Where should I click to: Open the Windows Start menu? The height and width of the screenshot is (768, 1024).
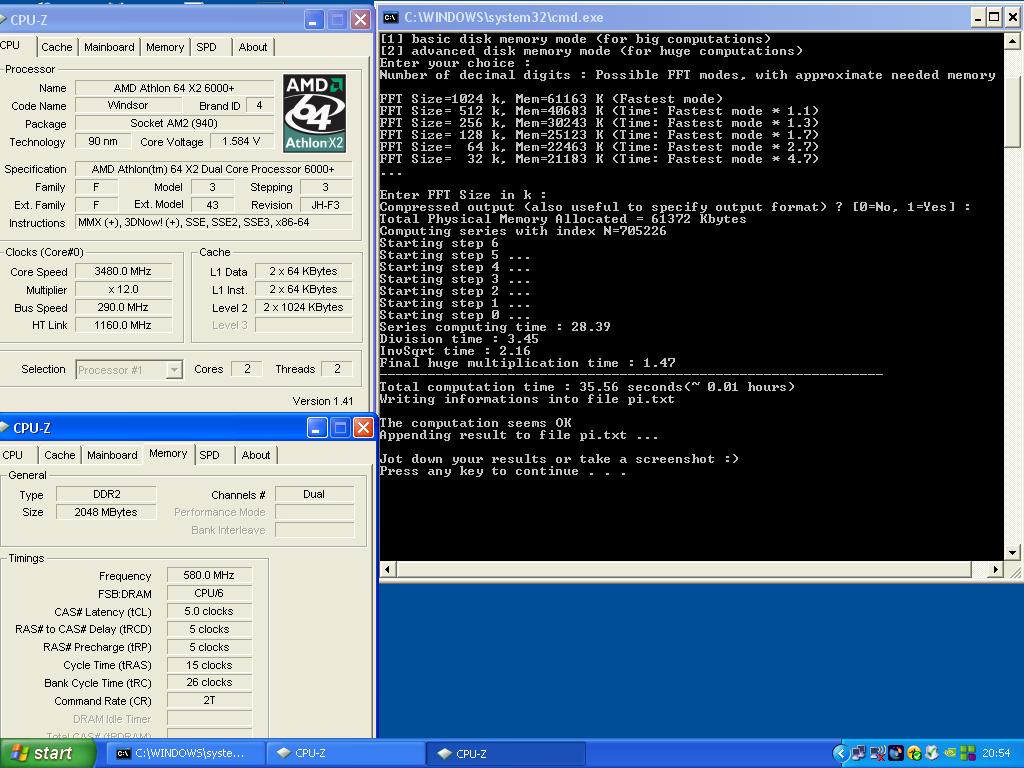click(x=46, y=754)
